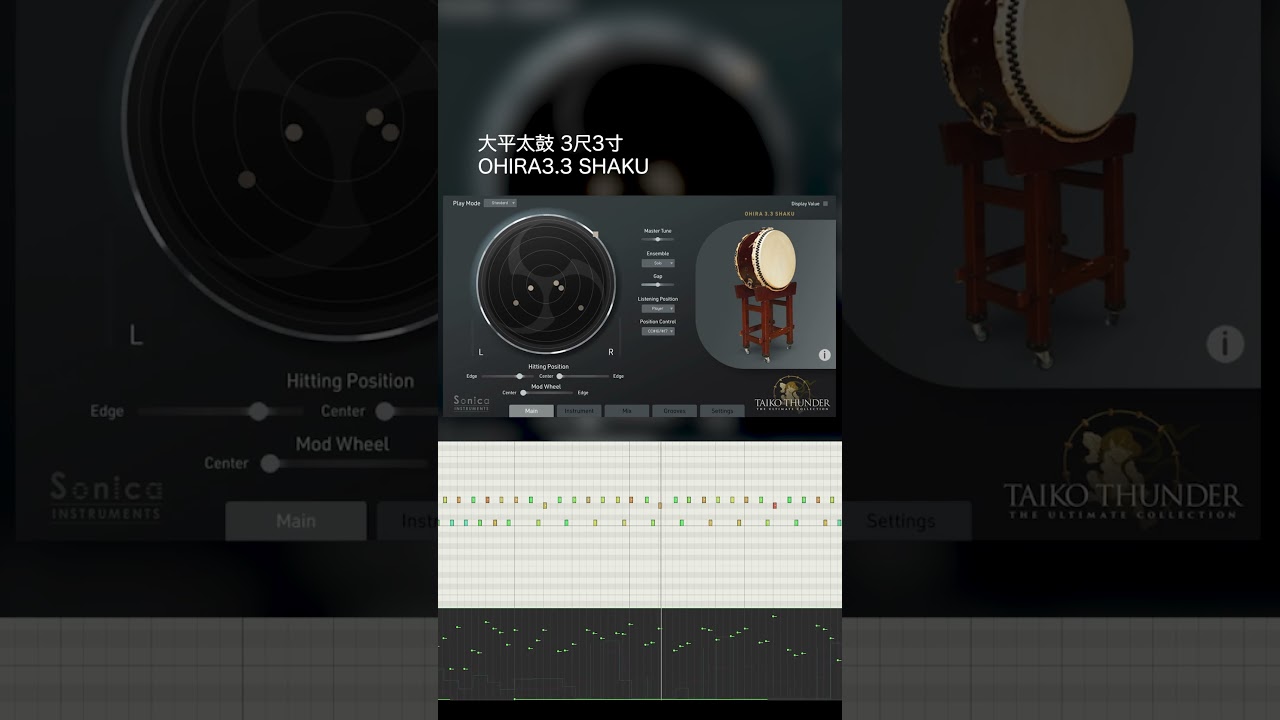Open the Play Mode dropdown set to Standard
1280x720 pixels.
(500, 203)
